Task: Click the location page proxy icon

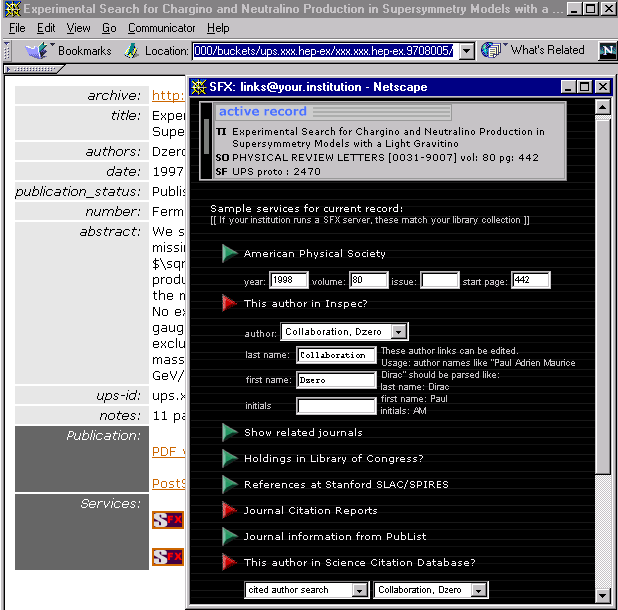Action: click(x=132, y=51)
